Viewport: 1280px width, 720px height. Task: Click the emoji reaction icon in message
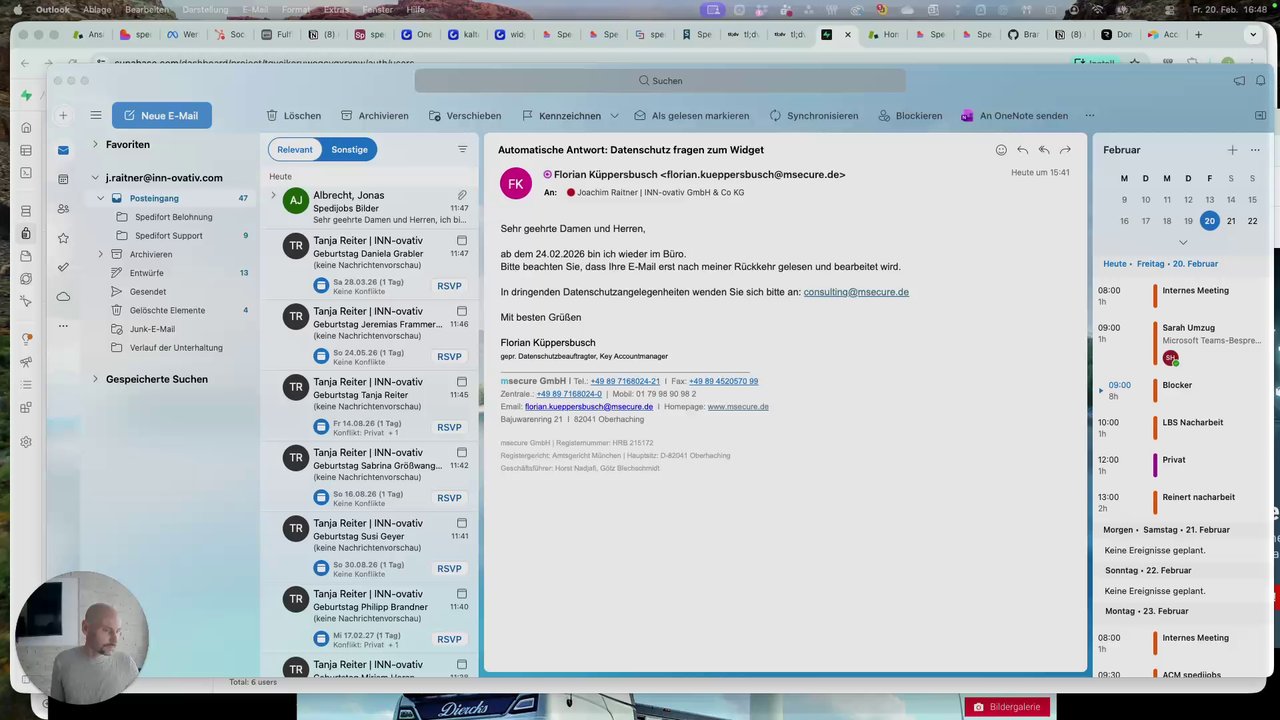(1001, 150)
